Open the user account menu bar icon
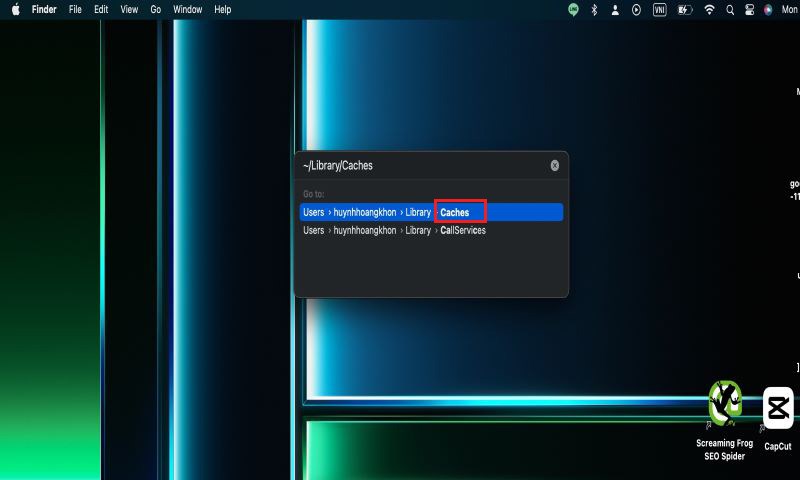This screenshot has height=480, width=800. (x=615, y=9)
